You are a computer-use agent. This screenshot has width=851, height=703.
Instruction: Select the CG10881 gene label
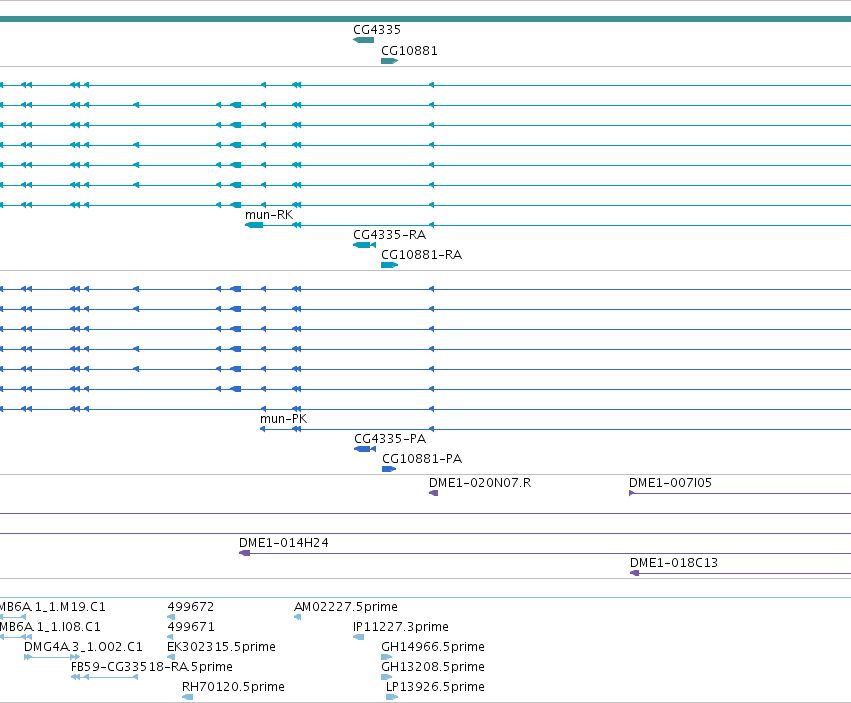[409, 50]
